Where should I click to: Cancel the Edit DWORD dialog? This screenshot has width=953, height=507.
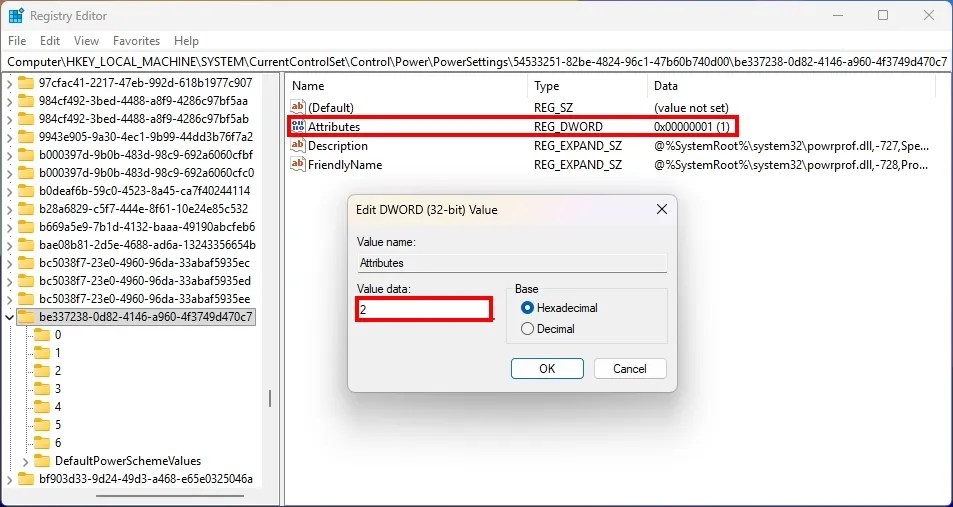(x=630, y=368)
